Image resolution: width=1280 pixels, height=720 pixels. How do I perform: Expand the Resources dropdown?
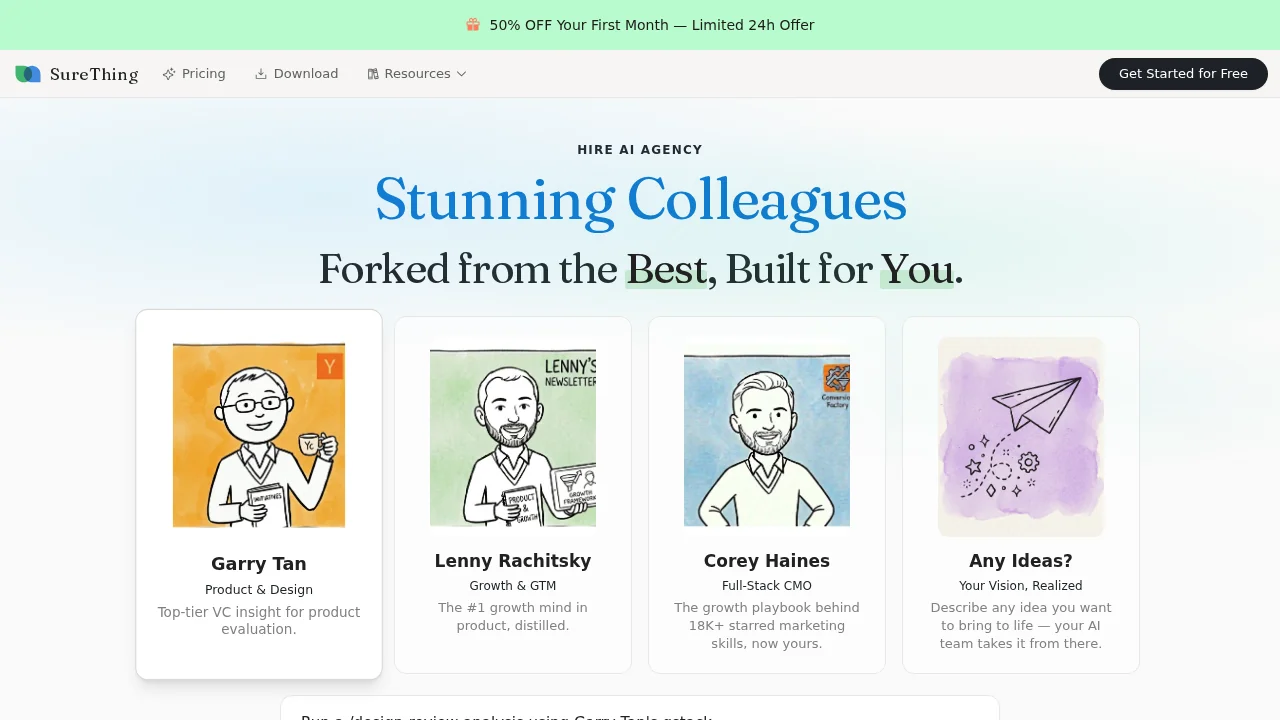(x=417, y=73)
